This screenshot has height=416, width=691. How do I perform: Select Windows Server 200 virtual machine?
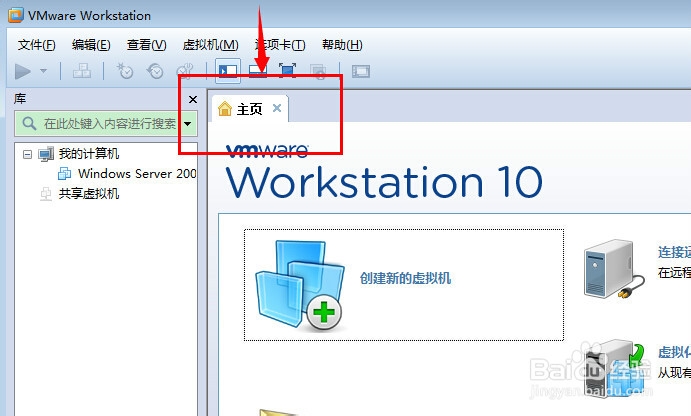coord(137,174)
